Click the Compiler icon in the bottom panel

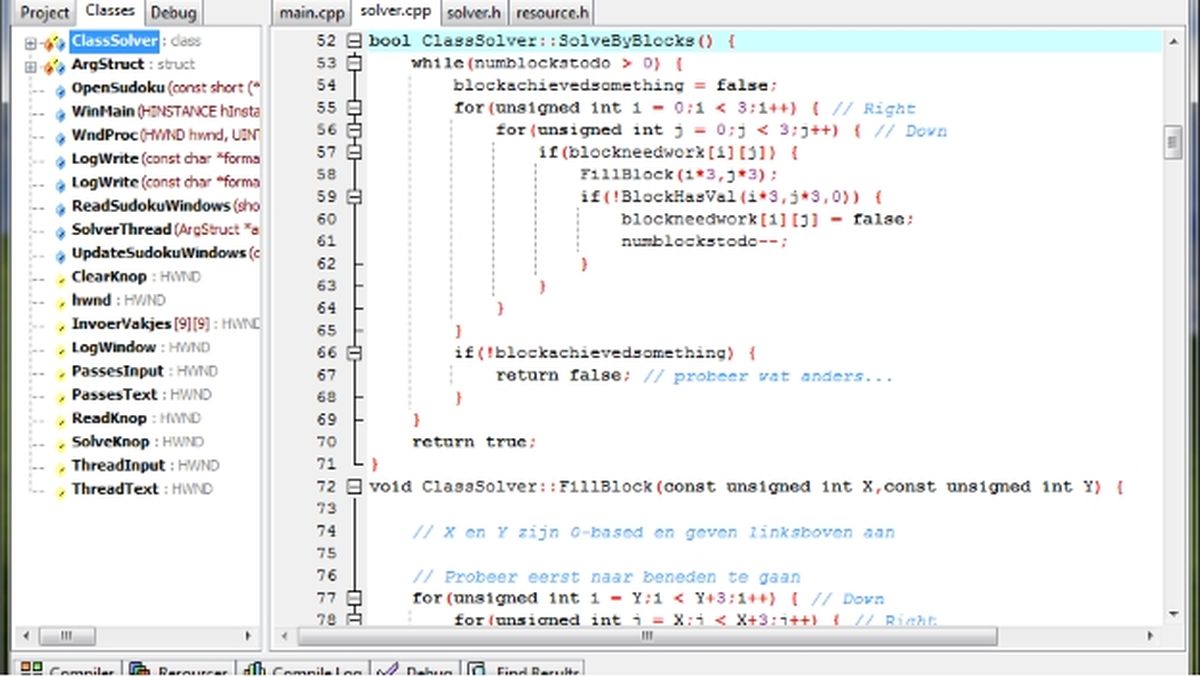[x=32, y=670]
